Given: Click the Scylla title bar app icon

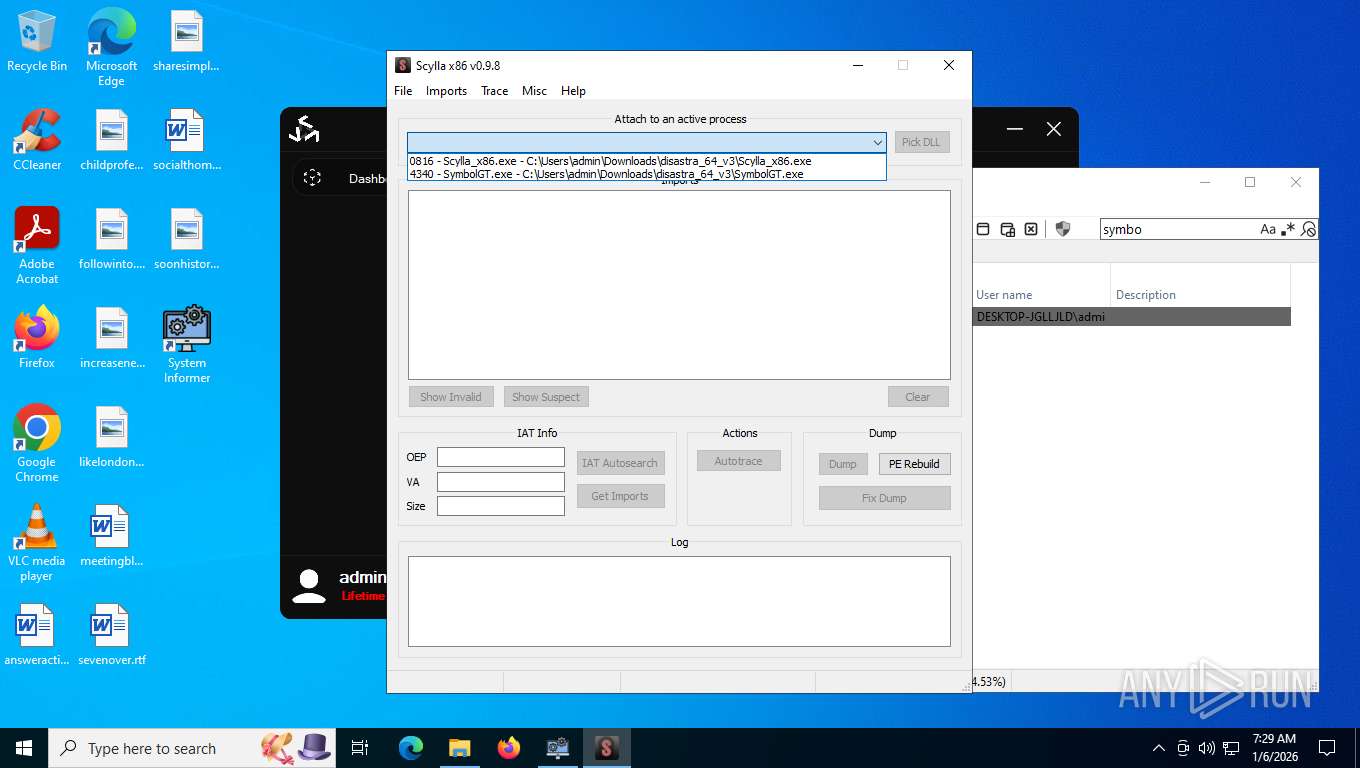Looking at the screenshot, I should [403, 65].
